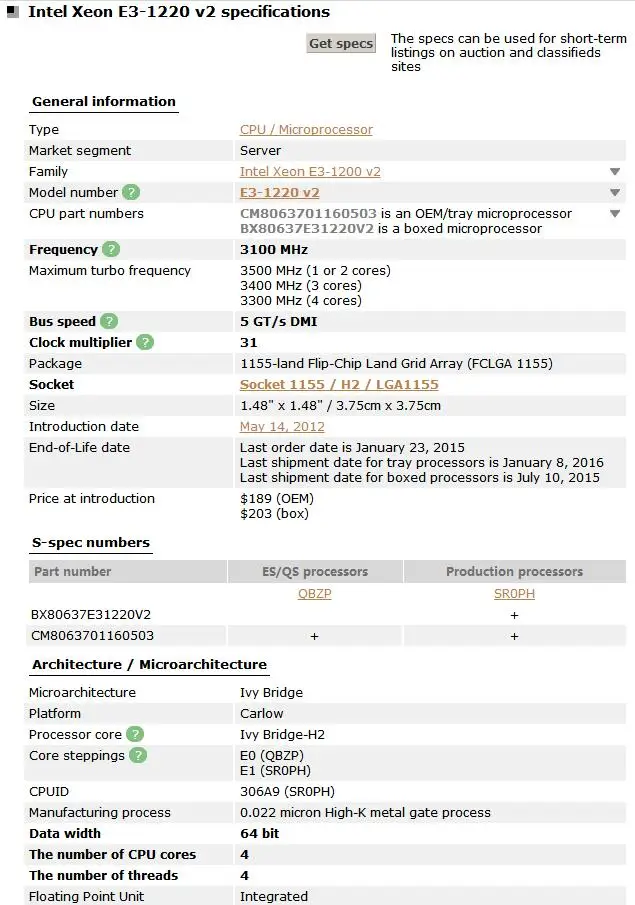
Task: Click the ES/QS processors column header
Action: [315, 572]
